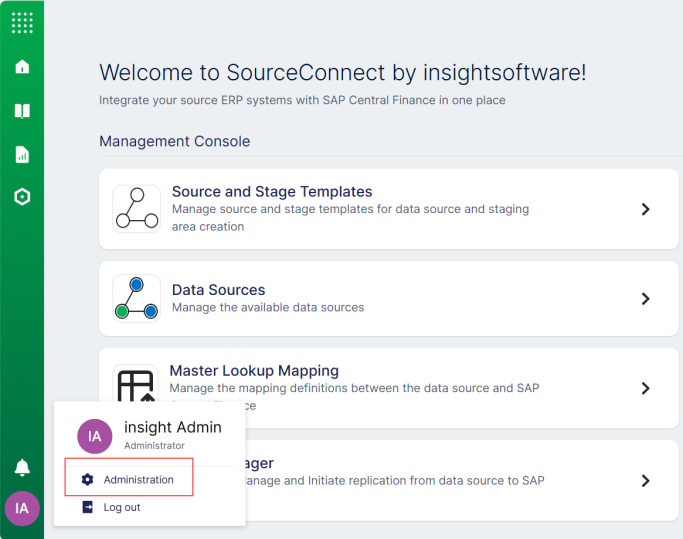
Task: Go to Home in the sidebar
Action: pyautogui.click(x=22, y=67)
